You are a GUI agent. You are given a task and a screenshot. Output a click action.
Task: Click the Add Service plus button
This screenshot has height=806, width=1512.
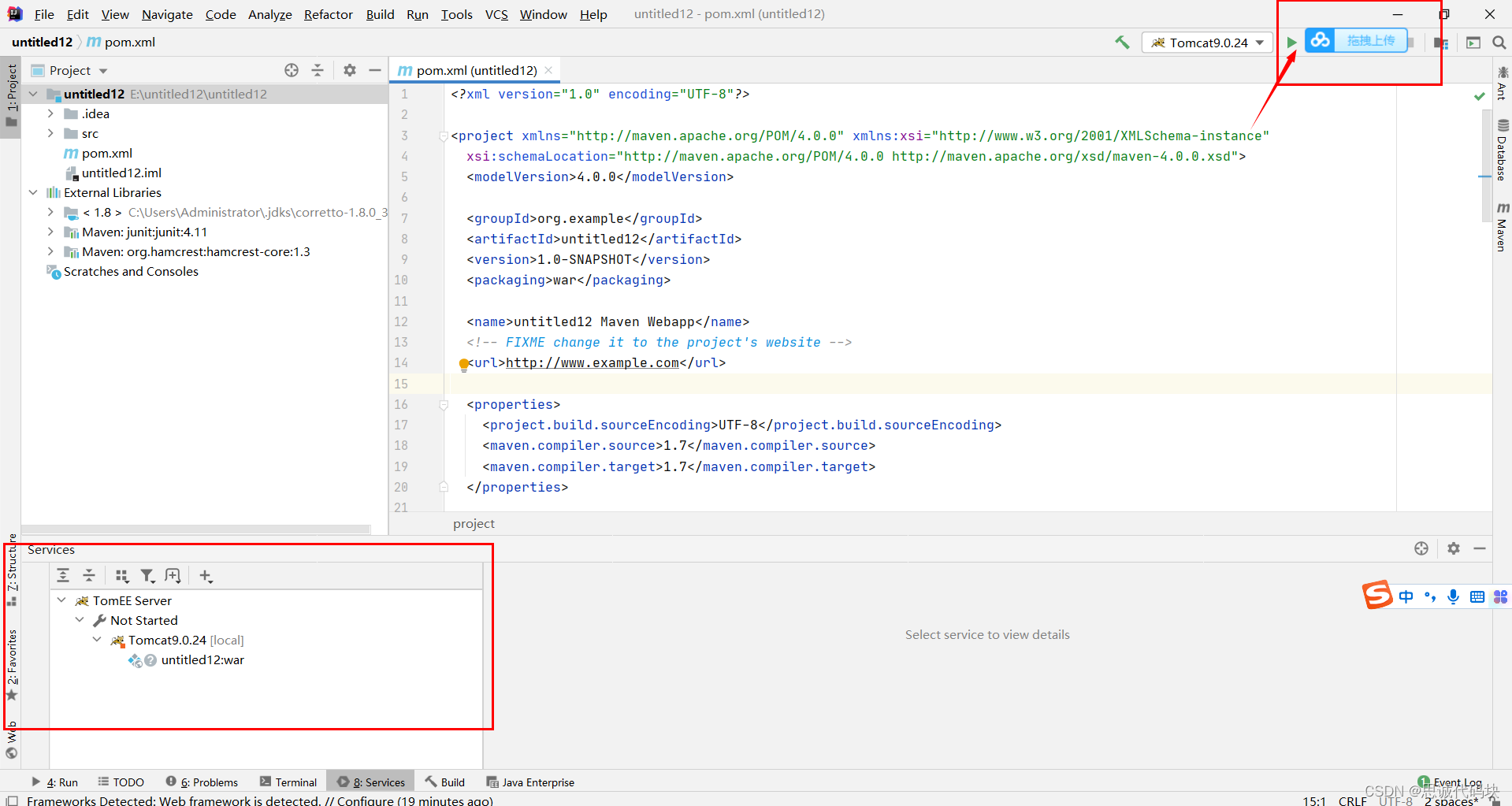pos(206,576)
